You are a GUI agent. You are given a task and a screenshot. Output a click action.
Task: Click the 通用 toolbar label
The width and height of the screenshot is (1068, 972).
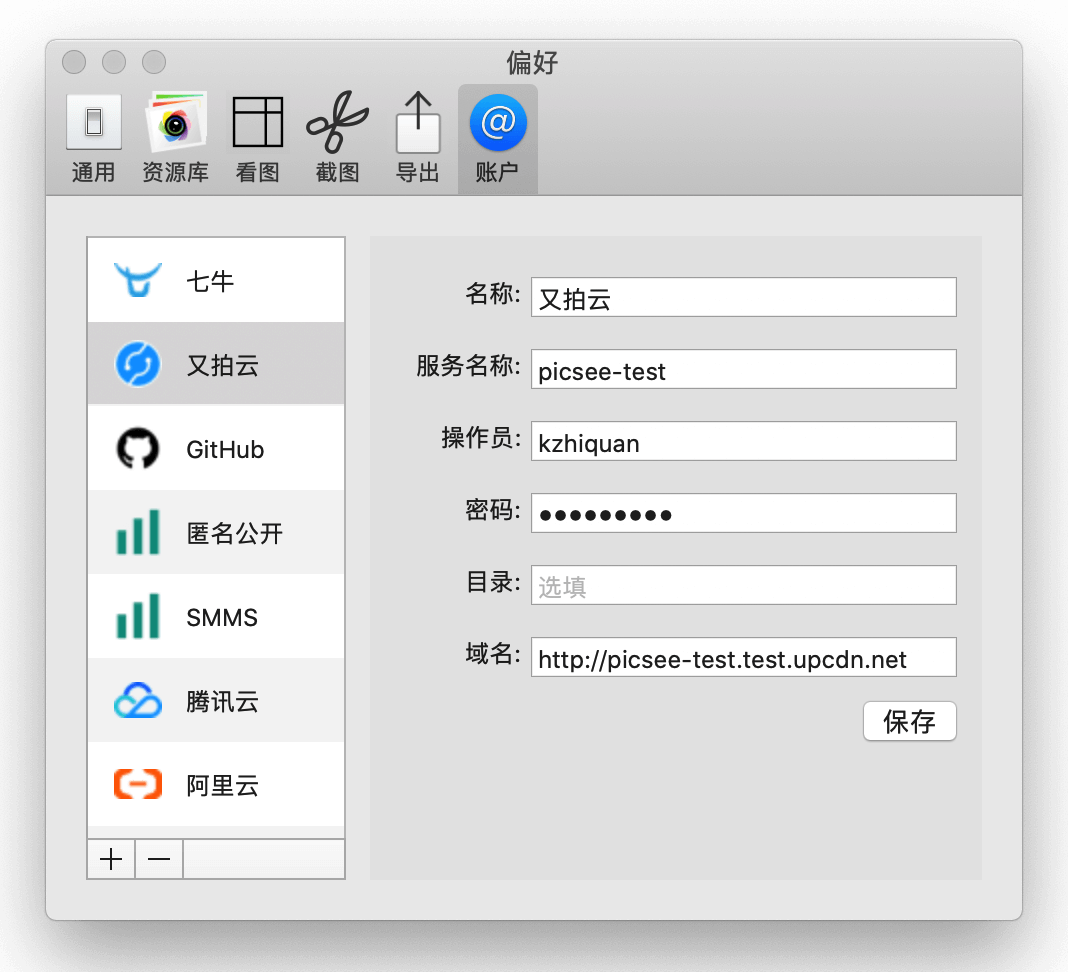point(93,172)
